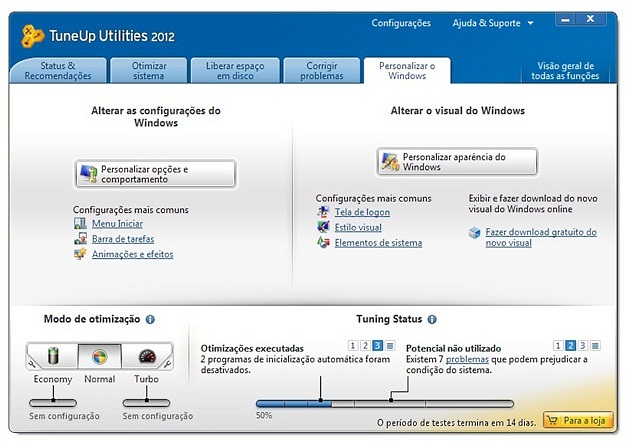This screenshot has width=625, height=448.
Task: Open the Menu Iniciar link
Action: pyautogui.click(x=118, y=224)
